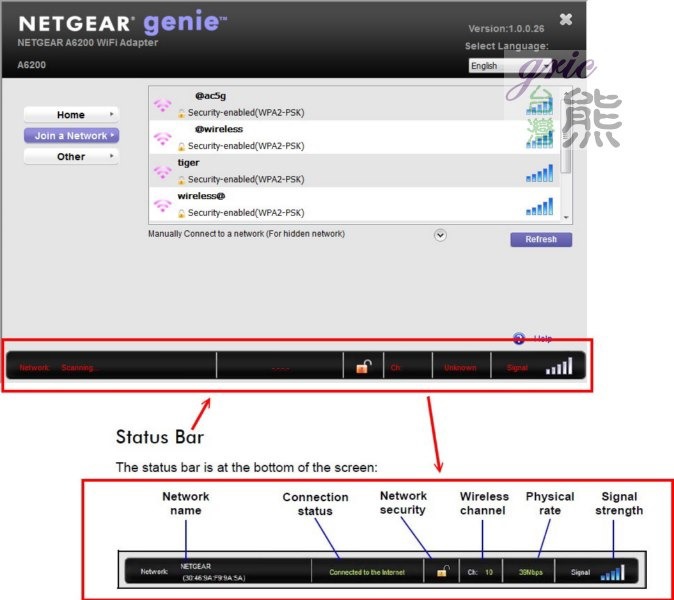Click the Version:1.0.0.26 text
Screen dimensions: 674x600
(506, 29)
